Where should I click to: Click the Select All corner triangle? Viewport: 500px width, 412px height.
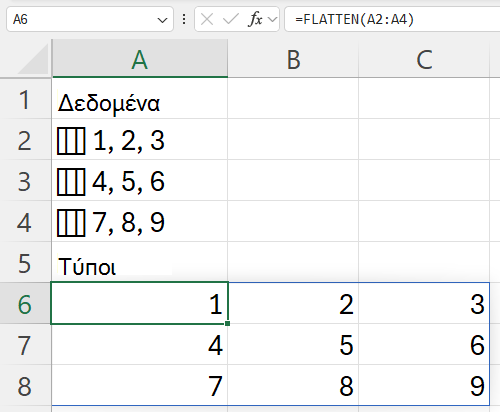[x=33, y=60]
